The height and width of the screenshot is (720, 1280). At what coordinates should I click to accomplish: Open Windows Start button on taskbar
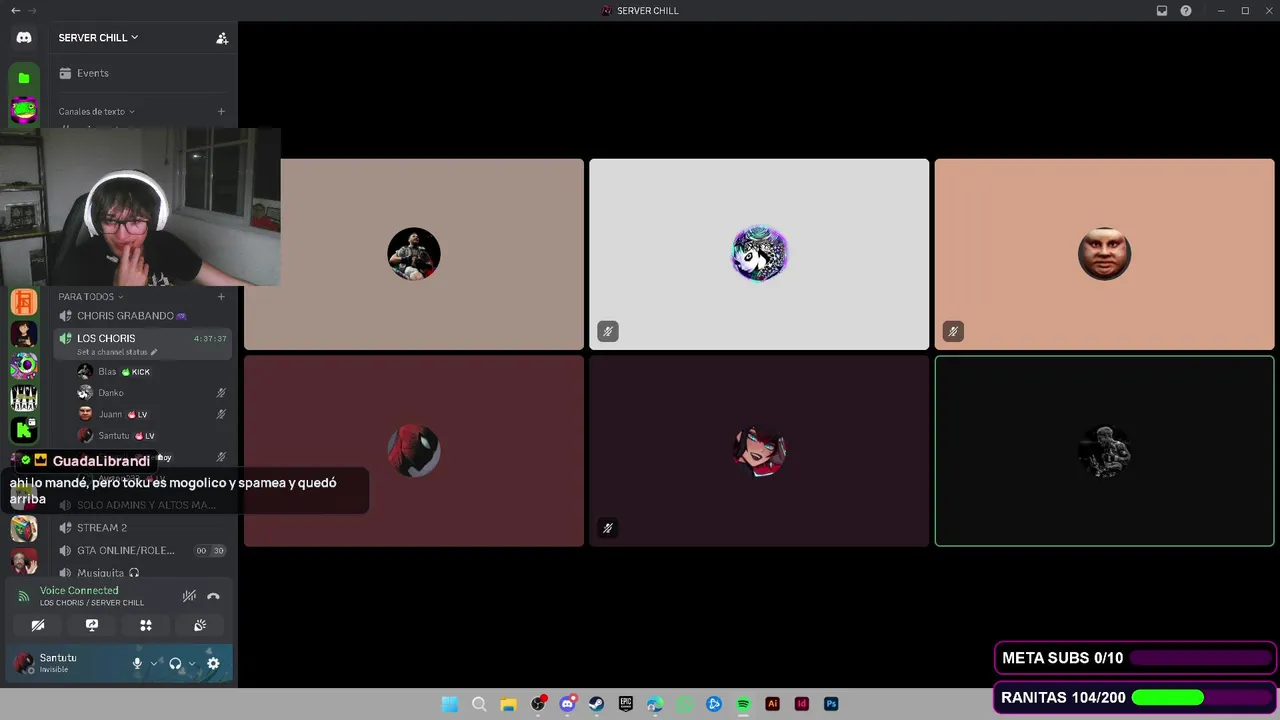[450, 704]
